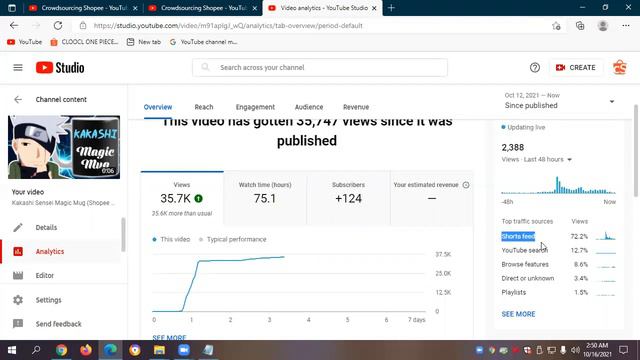Image resolution: width=640 pixels, height=360 pixels.
Task: Click the left sidebar scrollbar
Action: (123, 235)
